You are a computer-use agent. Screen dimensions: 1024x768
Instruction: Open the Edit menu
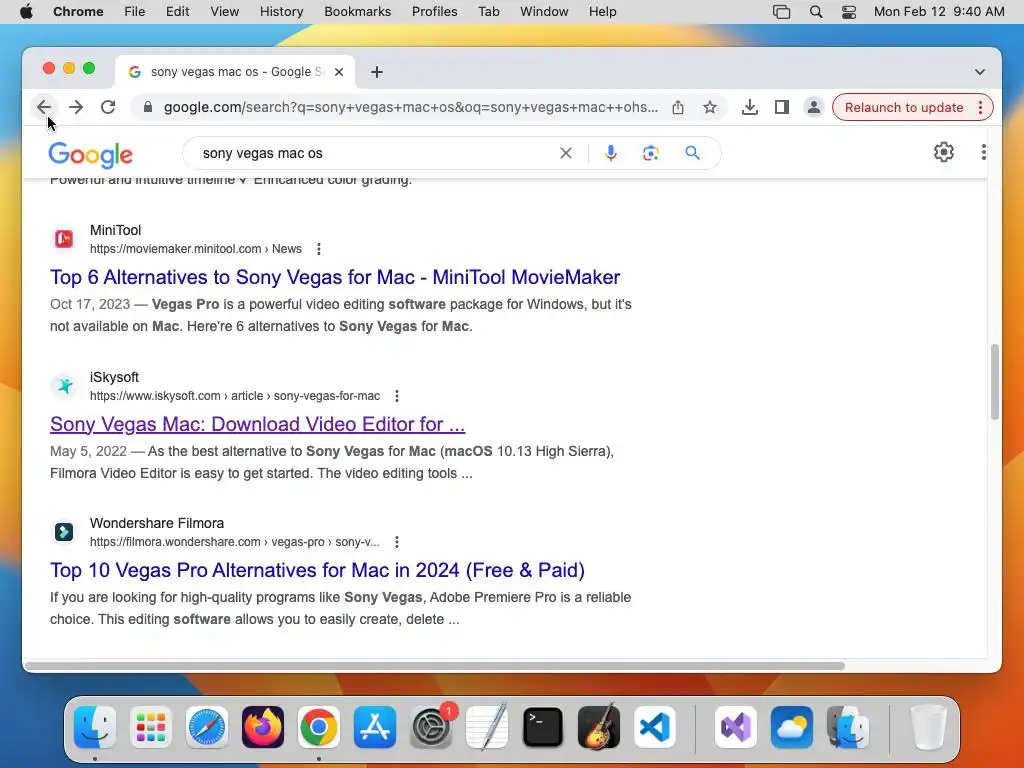click(x=178, y=12)
